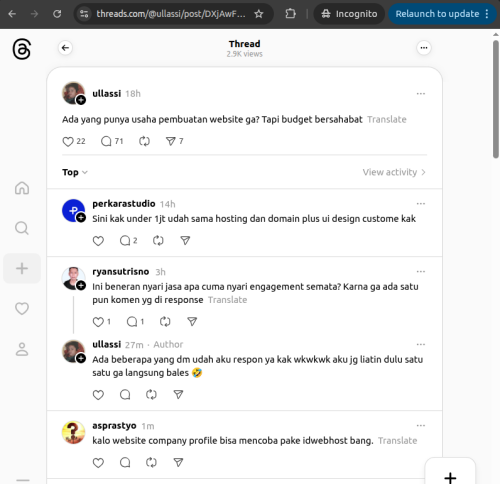Follow ryansutrisno via avatar plus badge
Image resolution: width=500 pixels, height=484 pixels.
[81, 286]
